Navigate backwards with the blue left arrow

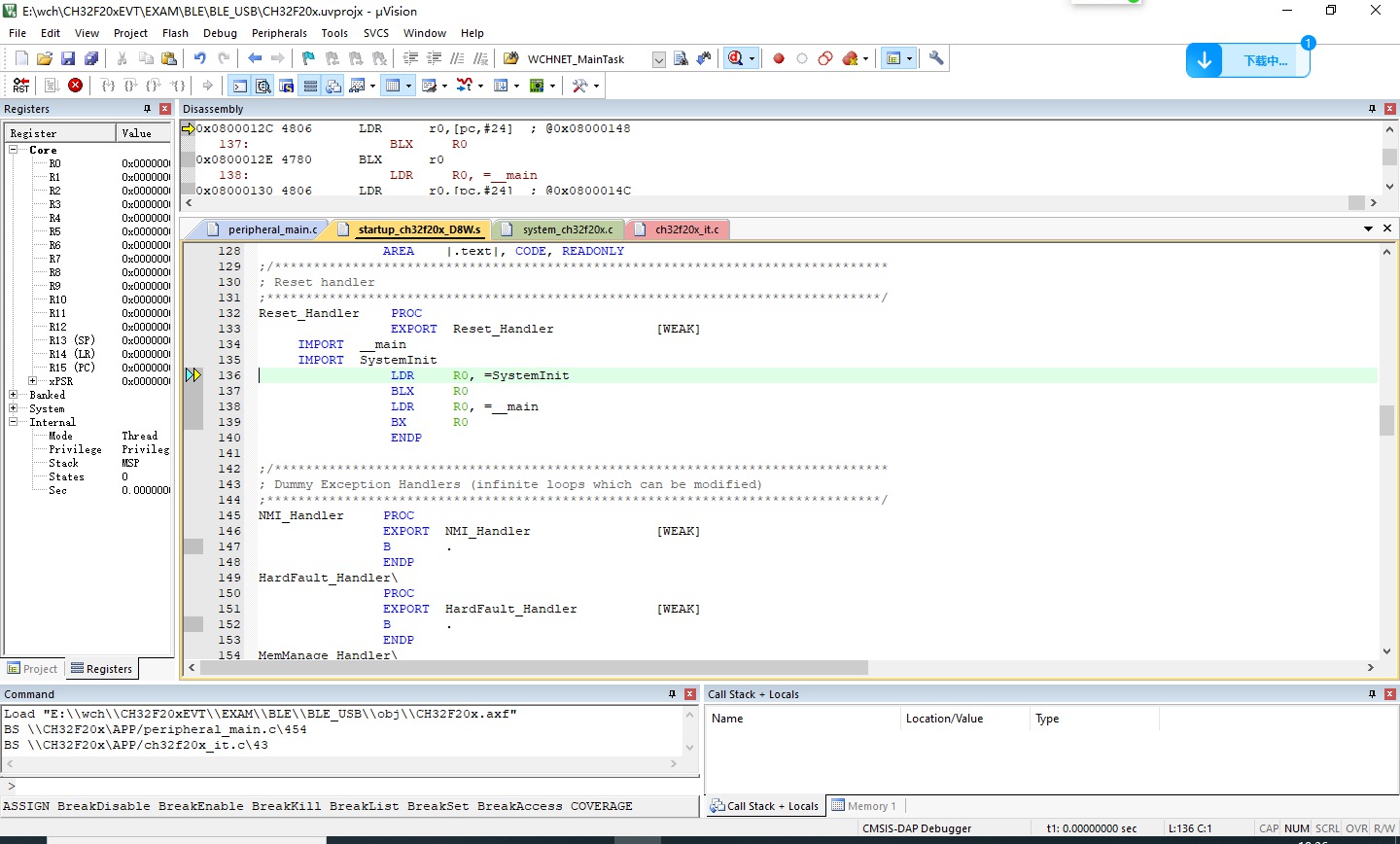click(255, 59)
